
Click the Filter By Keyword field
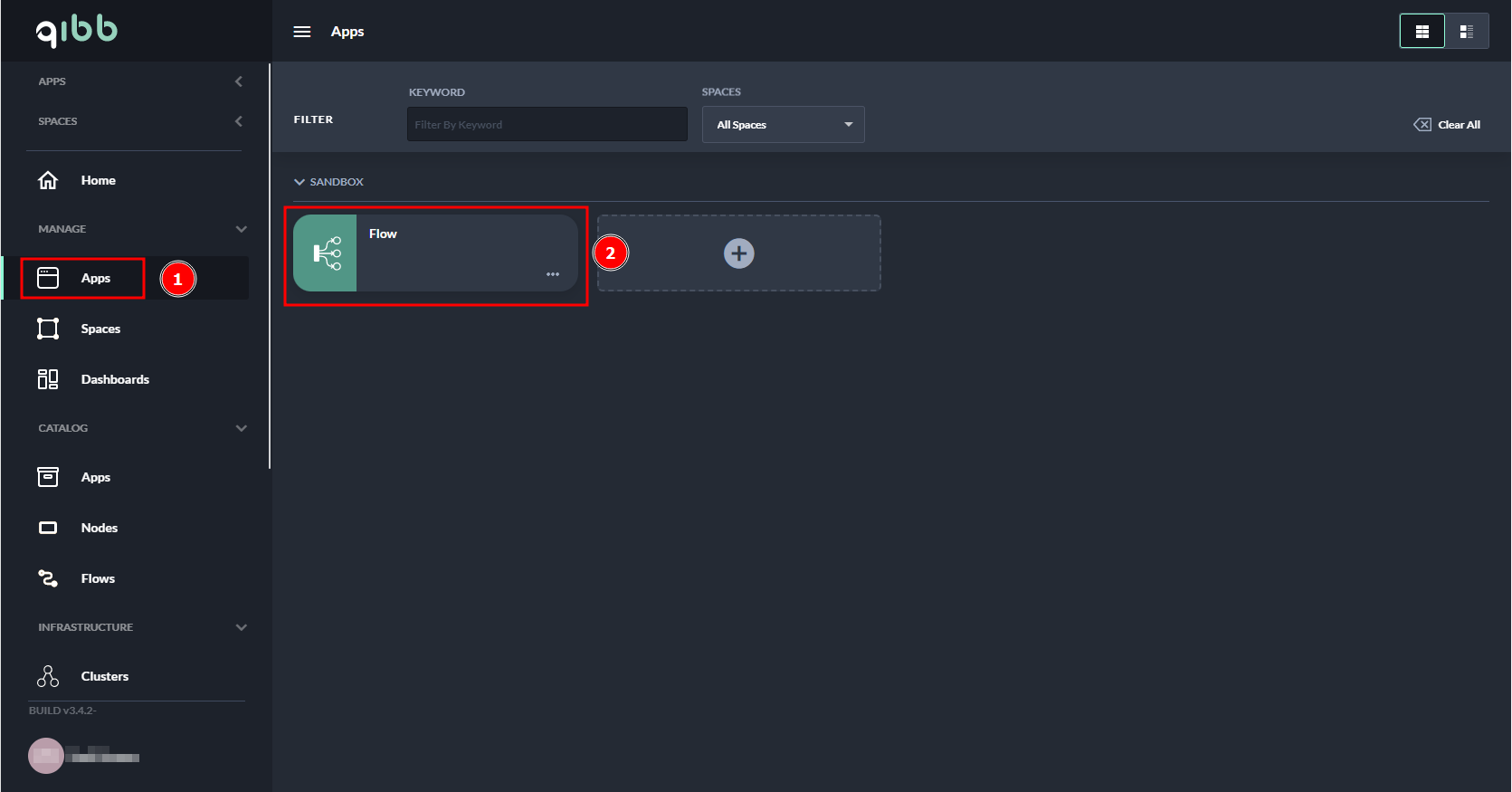[547, 125]
